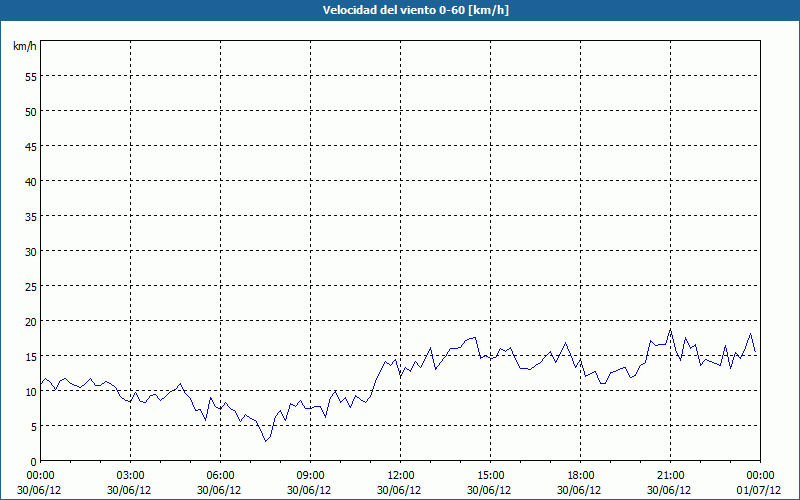Screen dimensions: 800x500
Task: Click the '25' y-axis label
Action: pos(31,287)
